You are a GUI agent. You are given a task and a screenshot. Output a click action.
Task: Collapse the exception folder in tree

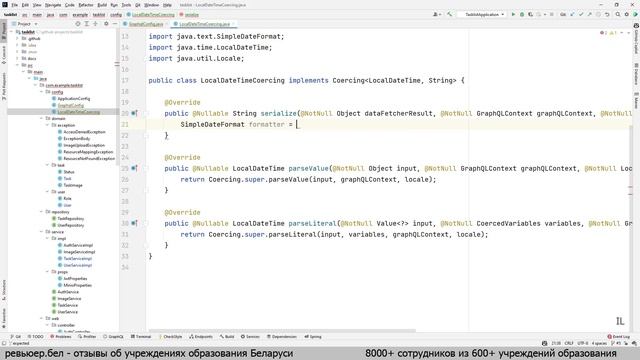coord(47,125)
